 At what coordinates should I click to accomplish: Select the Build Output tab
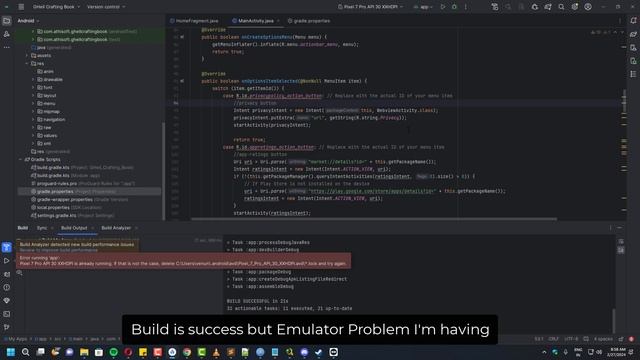point(74,228)
